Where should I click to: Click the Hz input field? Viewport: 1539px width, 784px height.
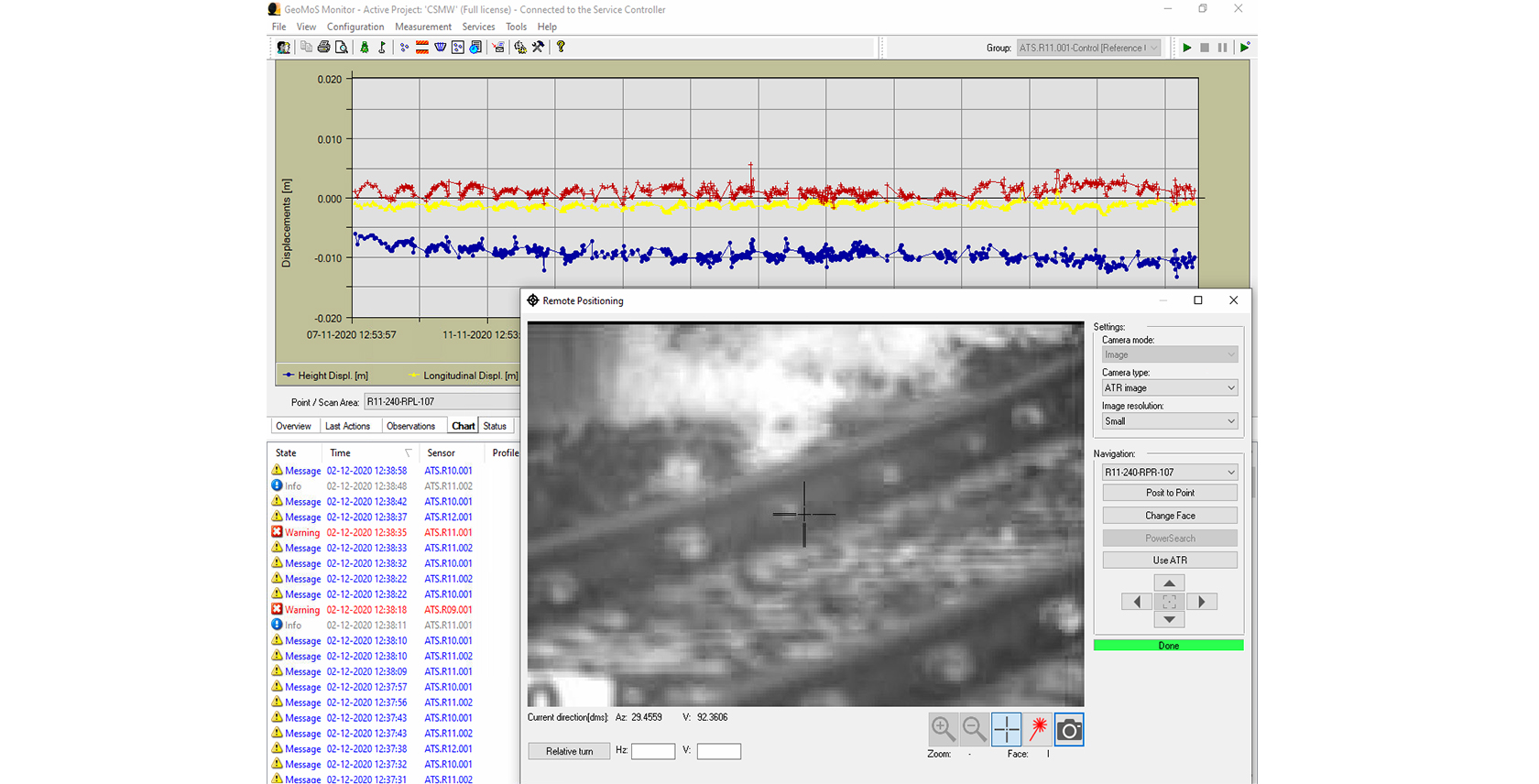pos(653,751)
